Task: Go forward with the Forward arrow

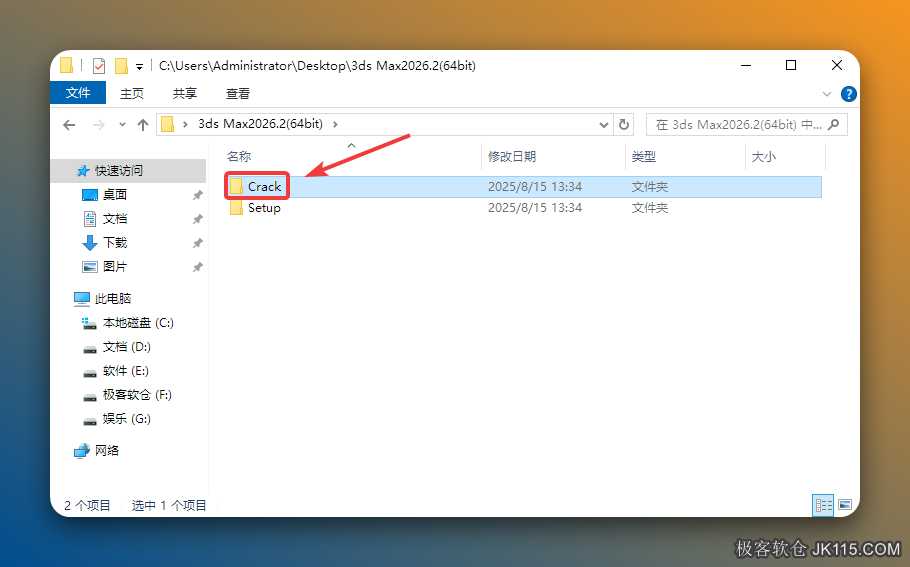Action: pyautogui.click(x=99, y=125)
